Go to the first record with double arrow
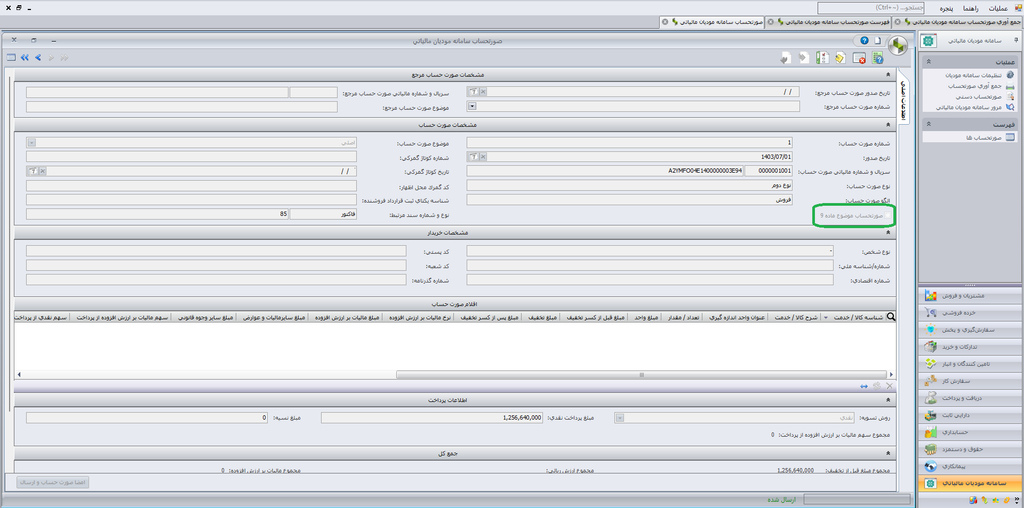Screen dimensions: 1024x508 tap(25, 57)
